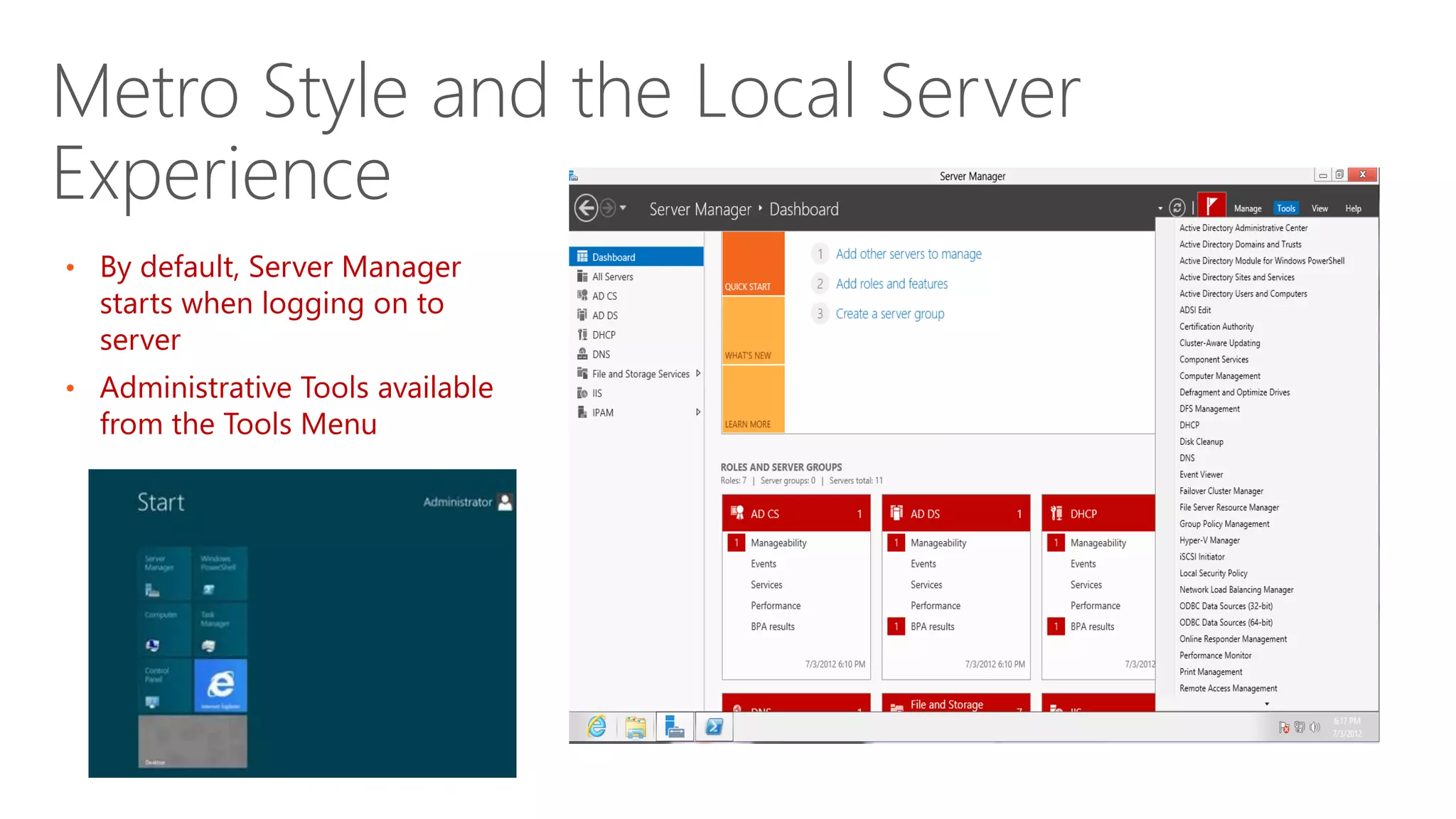The height and width of the screenshot is (819, 1456).
Task: Open the Tools menu
Action: [1286, 208]
